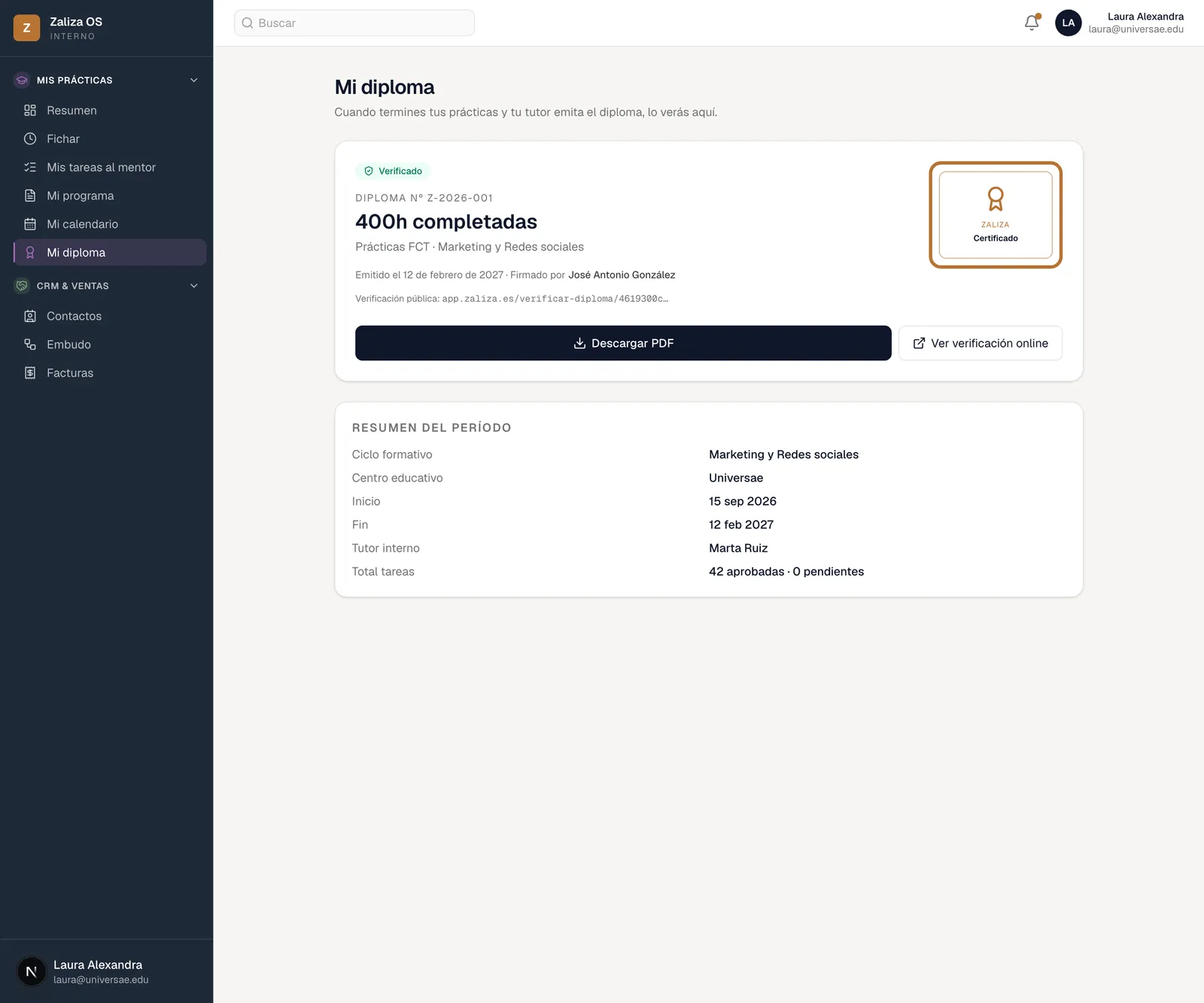Open the bottom sidebar Laura Alexandra profile
Image resolution: width=1204 pixels, height=1003 pixels.
point(106,971)
